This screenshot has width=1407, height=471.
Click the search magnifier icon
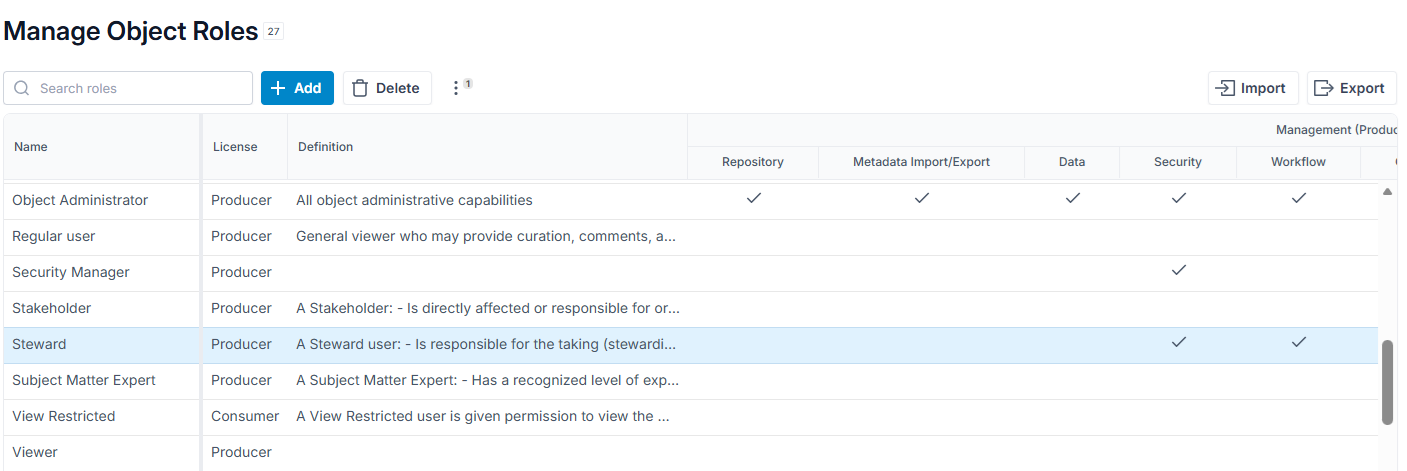tap(22, 88)
